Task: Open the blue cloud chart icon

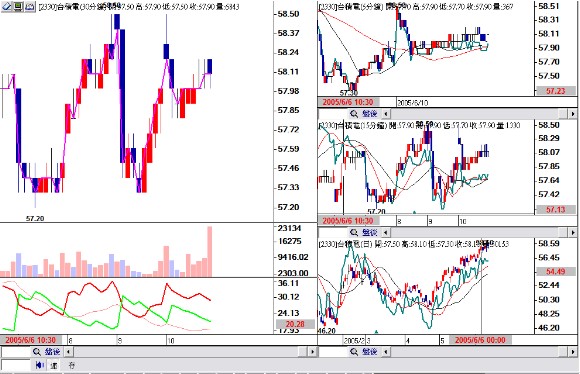Action: click(30, 6)
